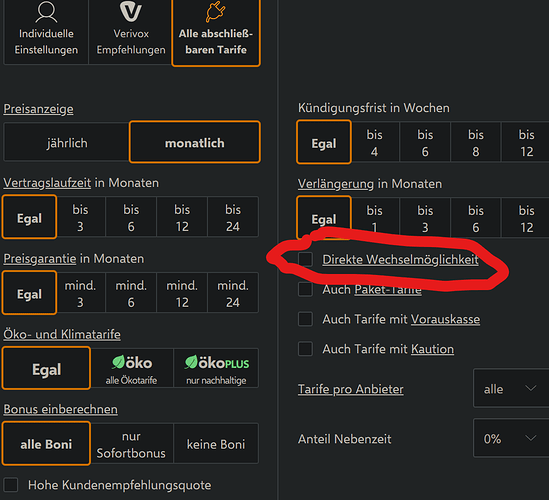Open the Direkte Wechselmöglichkeit link
Screen dimensions: 549x500
pos(400,259)
